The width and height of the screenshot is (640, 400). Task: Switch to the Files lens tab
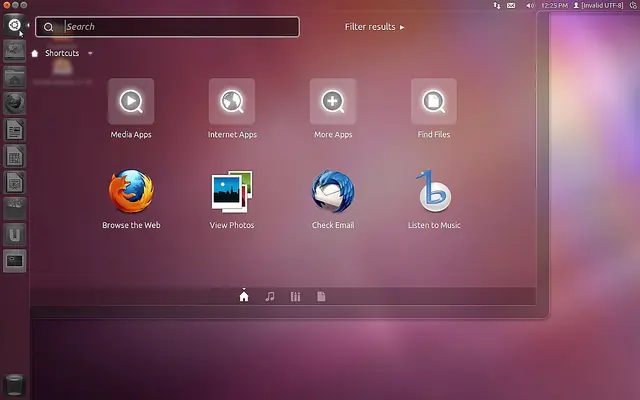[x=321, y=296]
